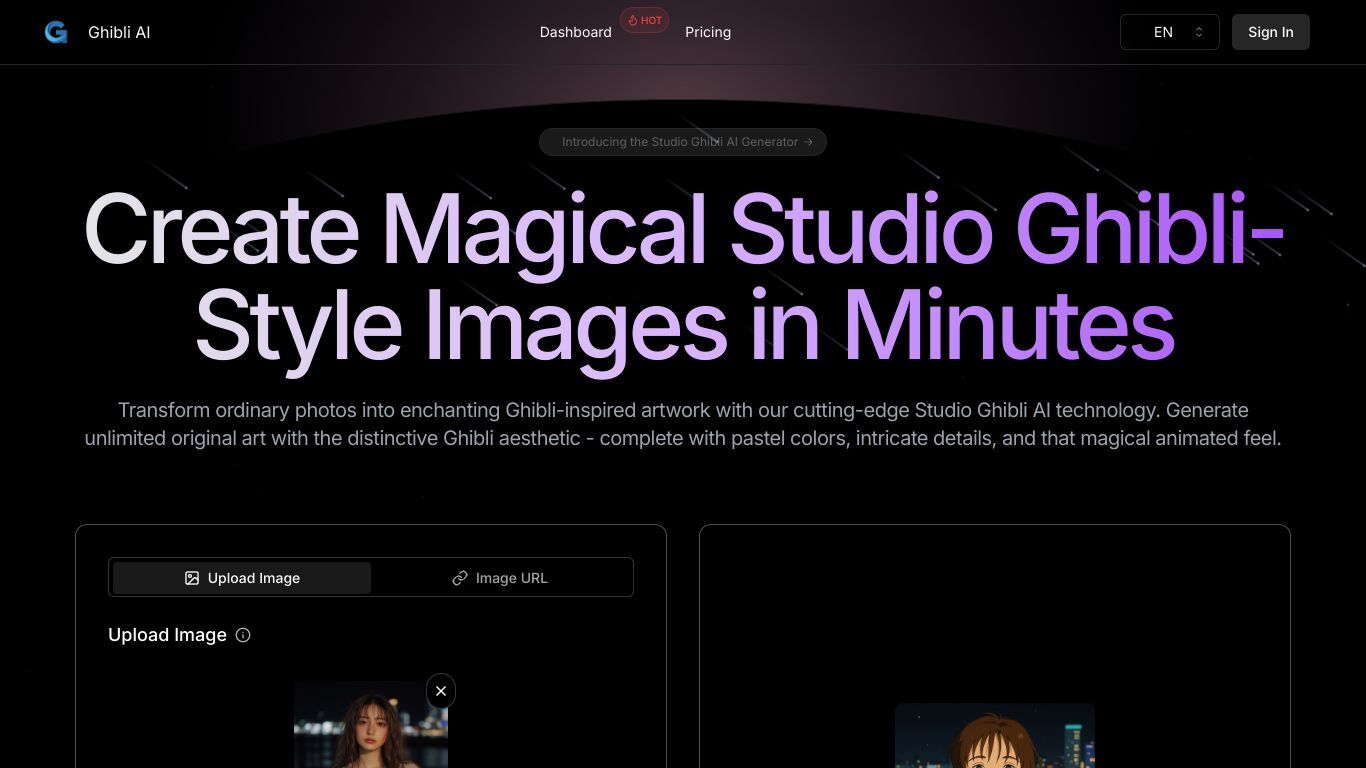The height and width of the screenshot is (768, 1366).
Task: Click the 'Transform ordinary photos' description paragraph
Action: 683,424
